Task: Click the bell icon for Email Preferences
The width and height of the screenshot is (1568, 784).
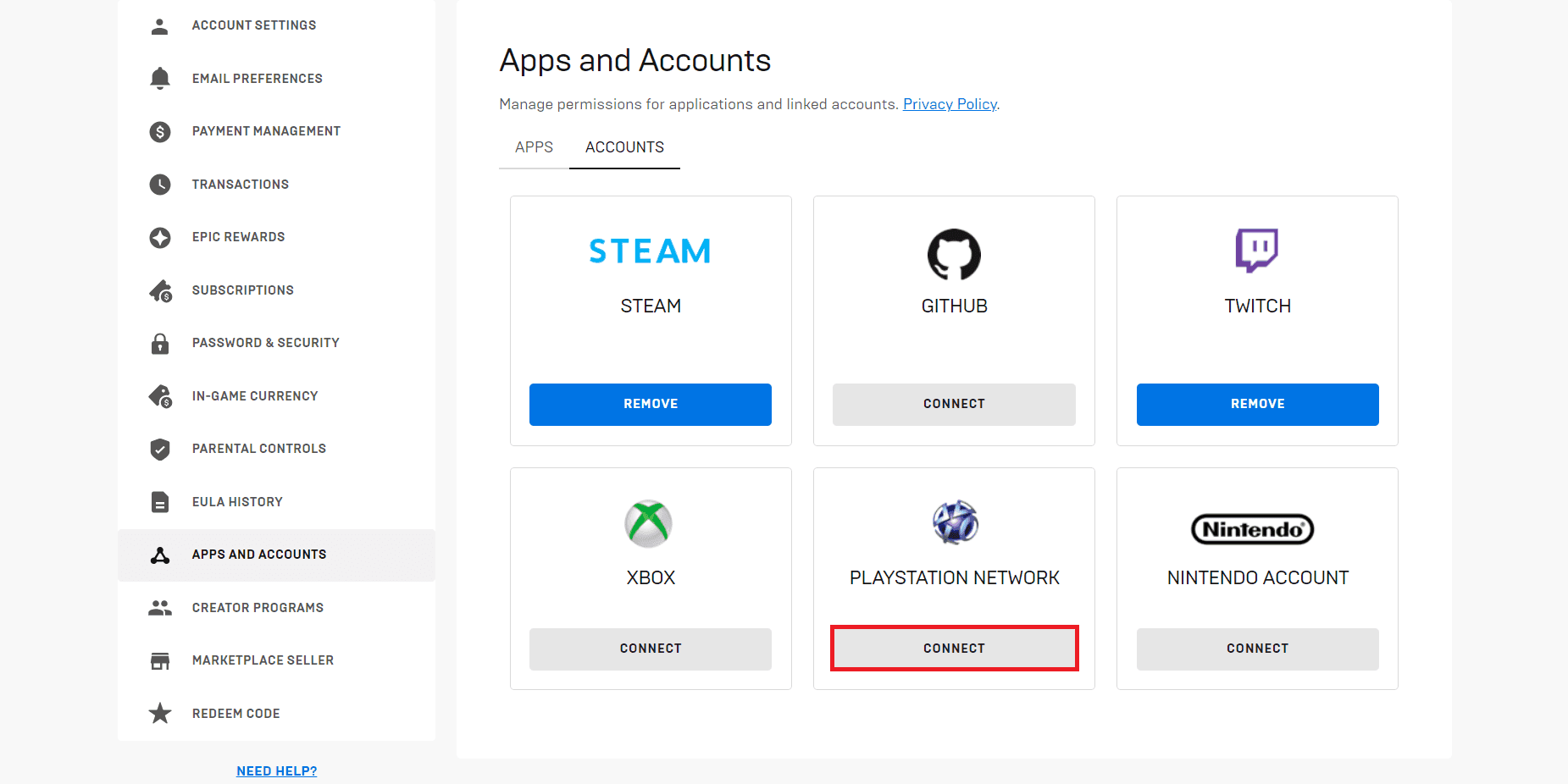Action: (x=159, y=79)
